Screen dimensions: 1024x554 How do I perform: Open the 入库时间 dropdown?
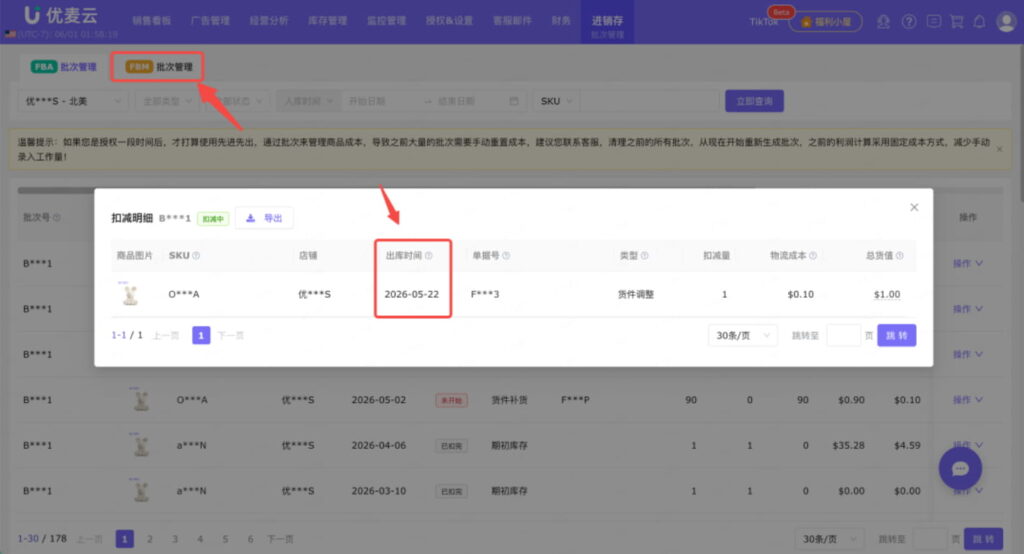pyautogui.click(x=308, y=101)
